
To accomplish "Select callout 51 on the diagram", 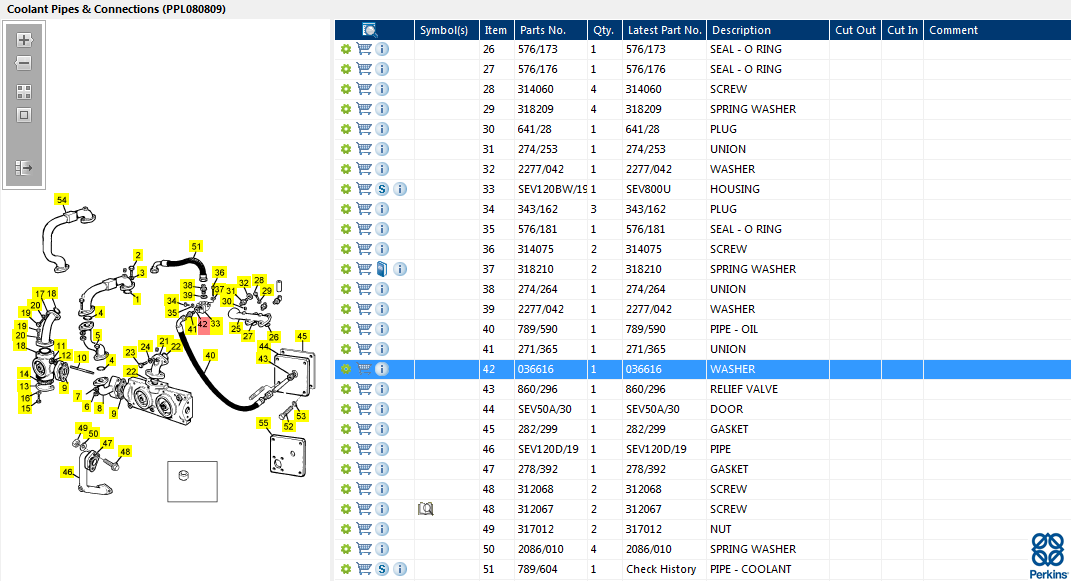I will 196,246.
